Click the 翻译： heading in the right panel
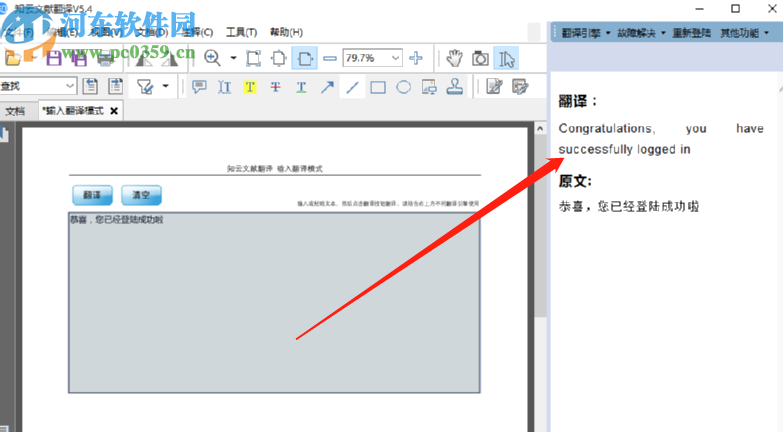783x432 pixels. [x=577, y=101]
